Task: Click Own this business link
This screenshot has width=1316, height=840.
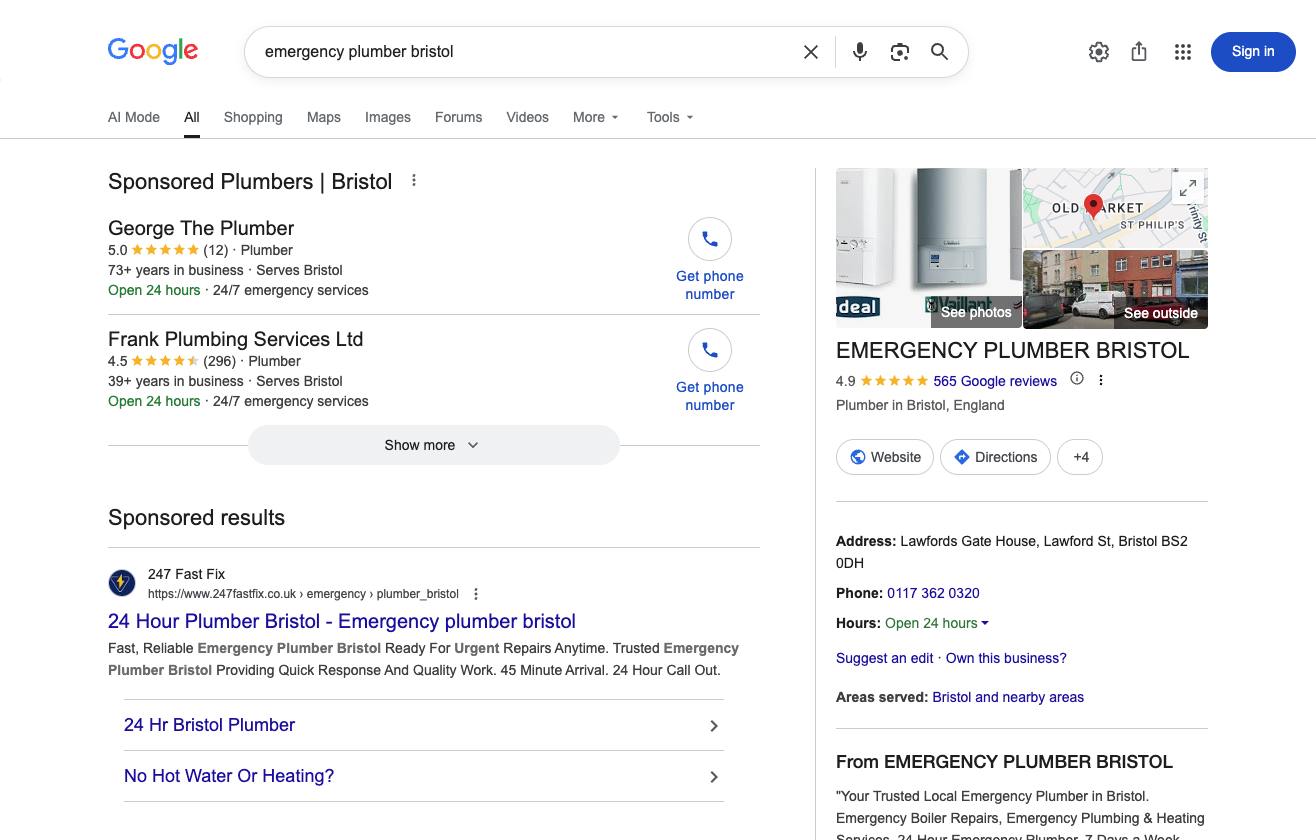Action: (x=1006, y=658)
